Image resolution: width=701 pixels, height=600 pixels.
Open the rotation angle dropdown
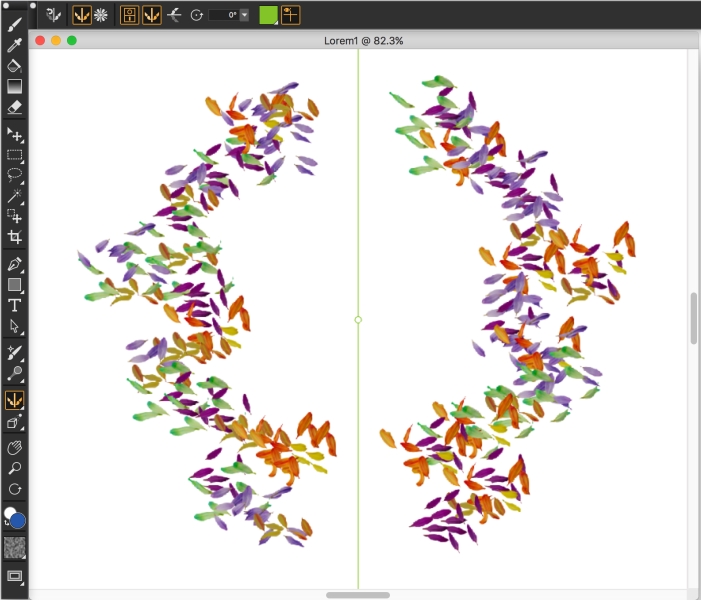(x=244, y=16)
